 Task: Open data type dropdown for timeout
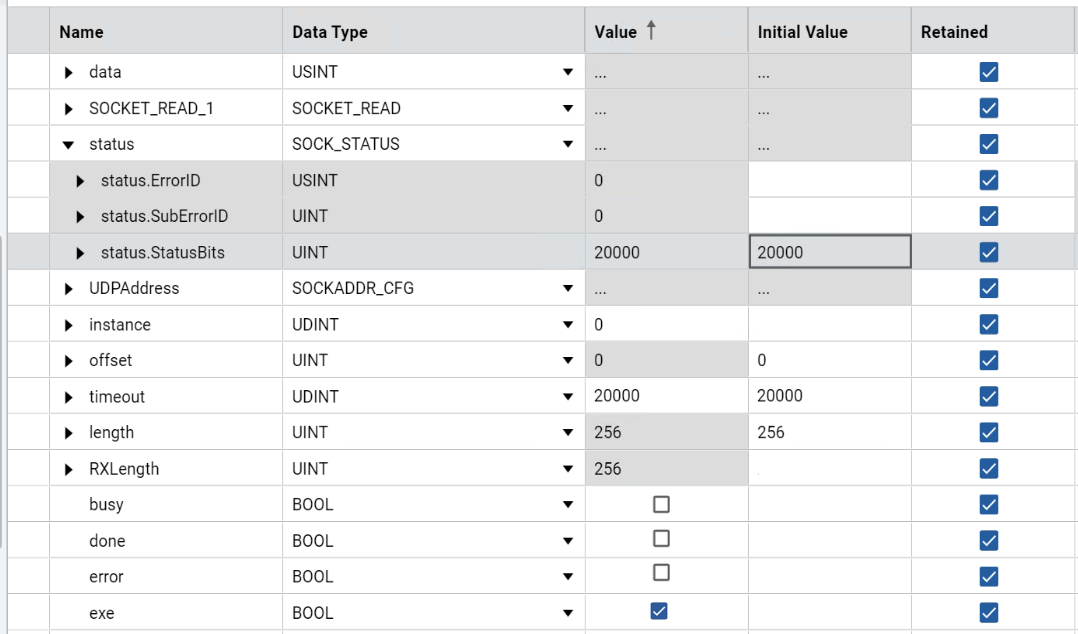pyautogui.click(x=568, y=397)
